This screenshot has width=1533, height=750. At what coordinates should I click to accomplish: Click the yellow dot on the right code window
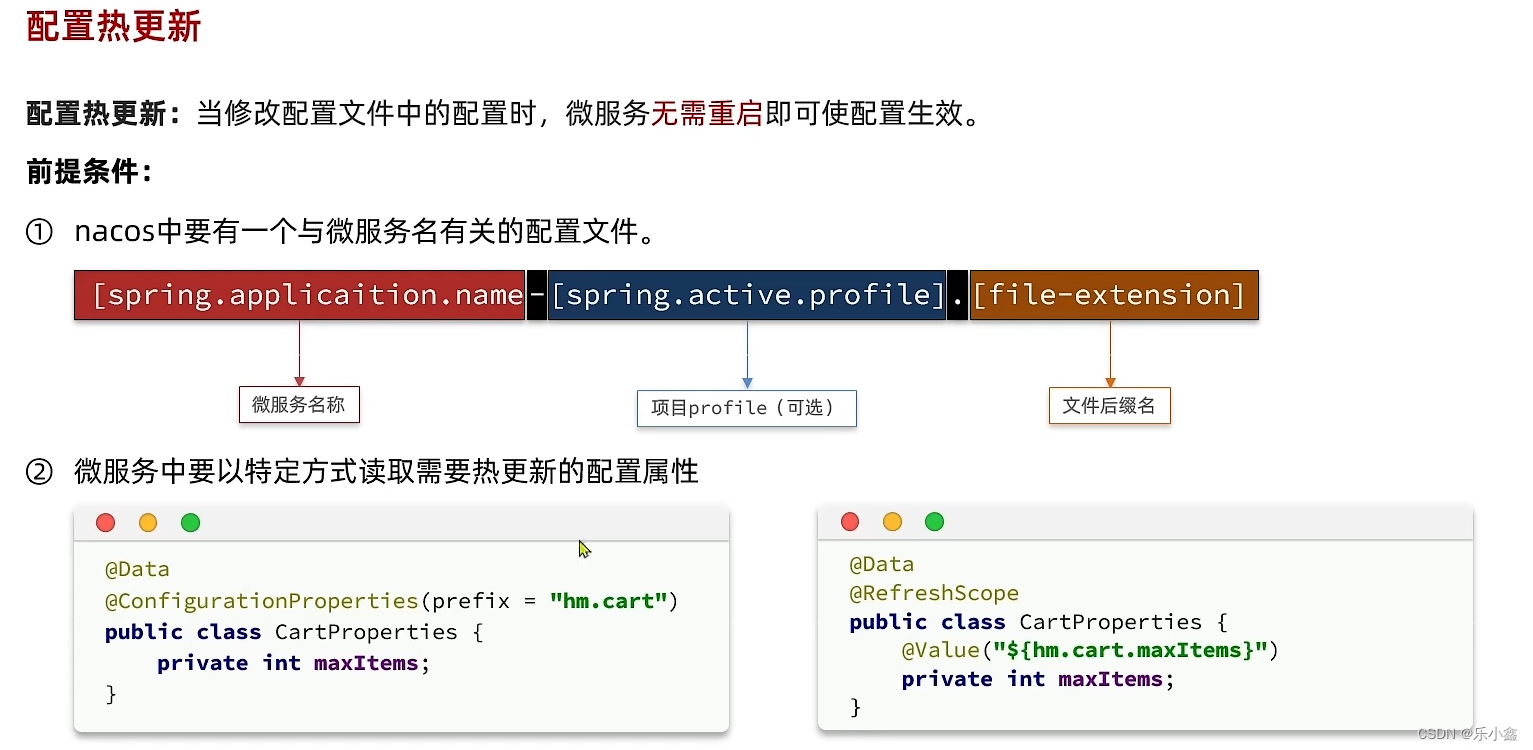(892, 522)
